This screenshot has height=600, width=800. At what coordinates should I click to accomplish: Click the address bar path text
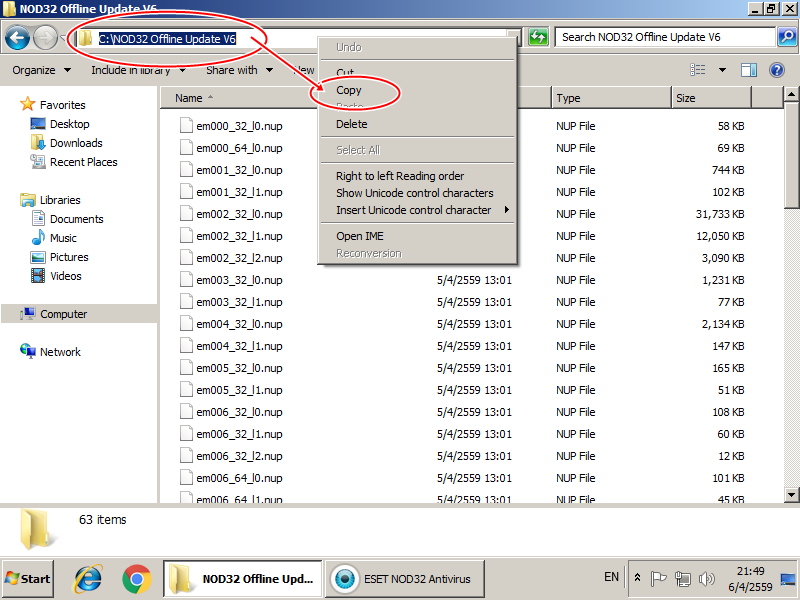point(167,39)
